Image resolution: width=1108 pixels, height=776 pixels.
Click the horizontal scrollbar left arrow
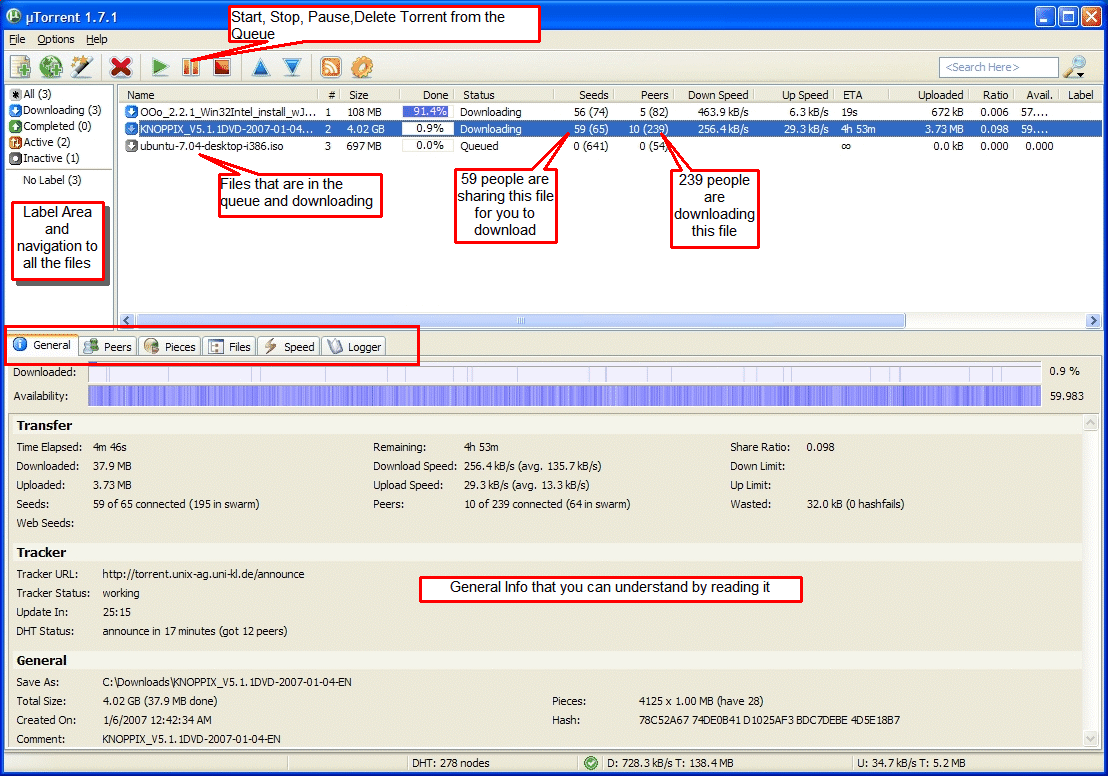[127, 320]
